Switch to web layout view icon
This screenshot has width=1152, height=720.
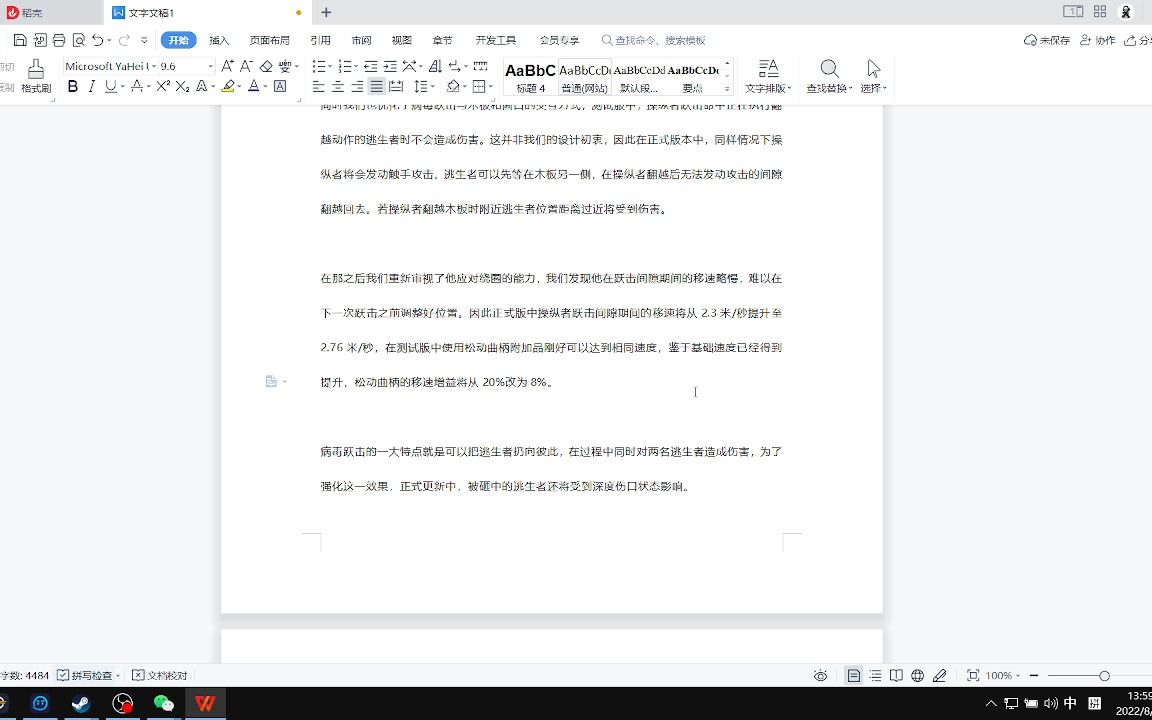918,674
